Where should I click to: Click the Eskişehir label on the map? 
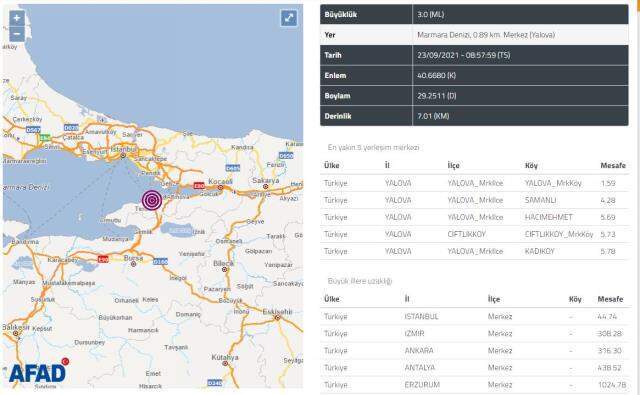pyautogui.click(x=277, y=312)
